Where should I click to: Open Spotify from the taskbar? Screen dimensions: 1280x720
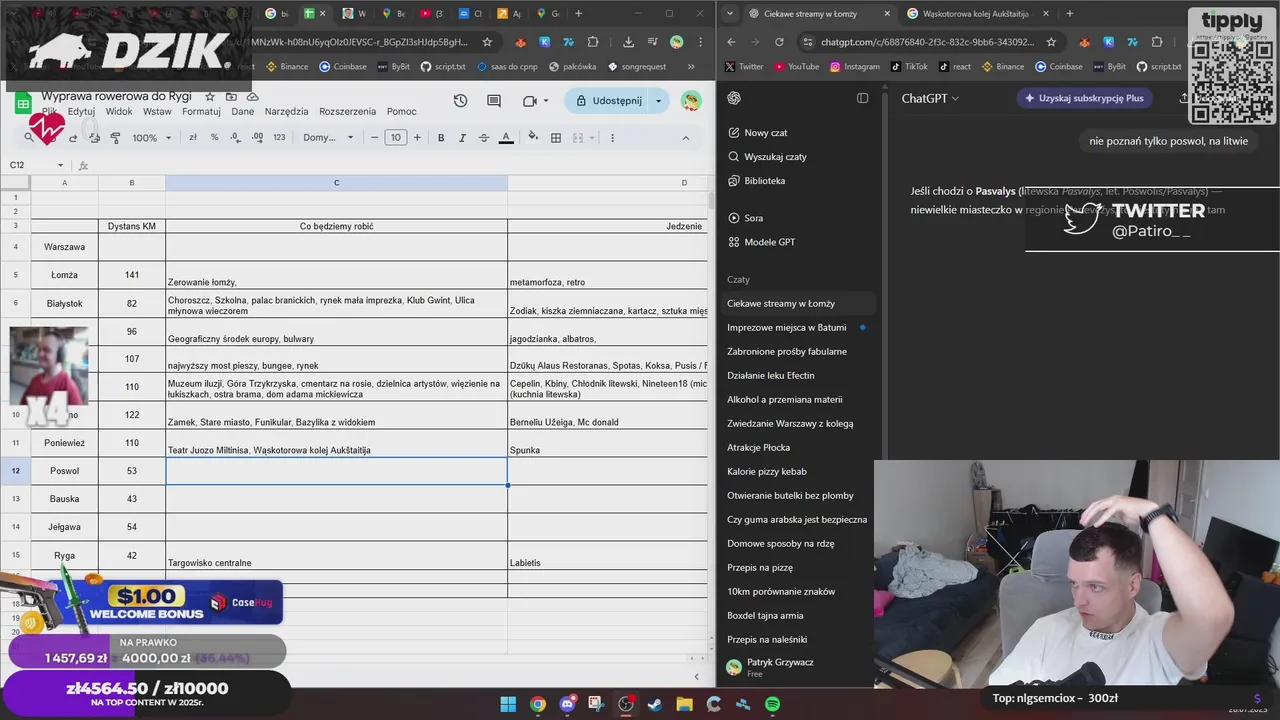point(772,704)
